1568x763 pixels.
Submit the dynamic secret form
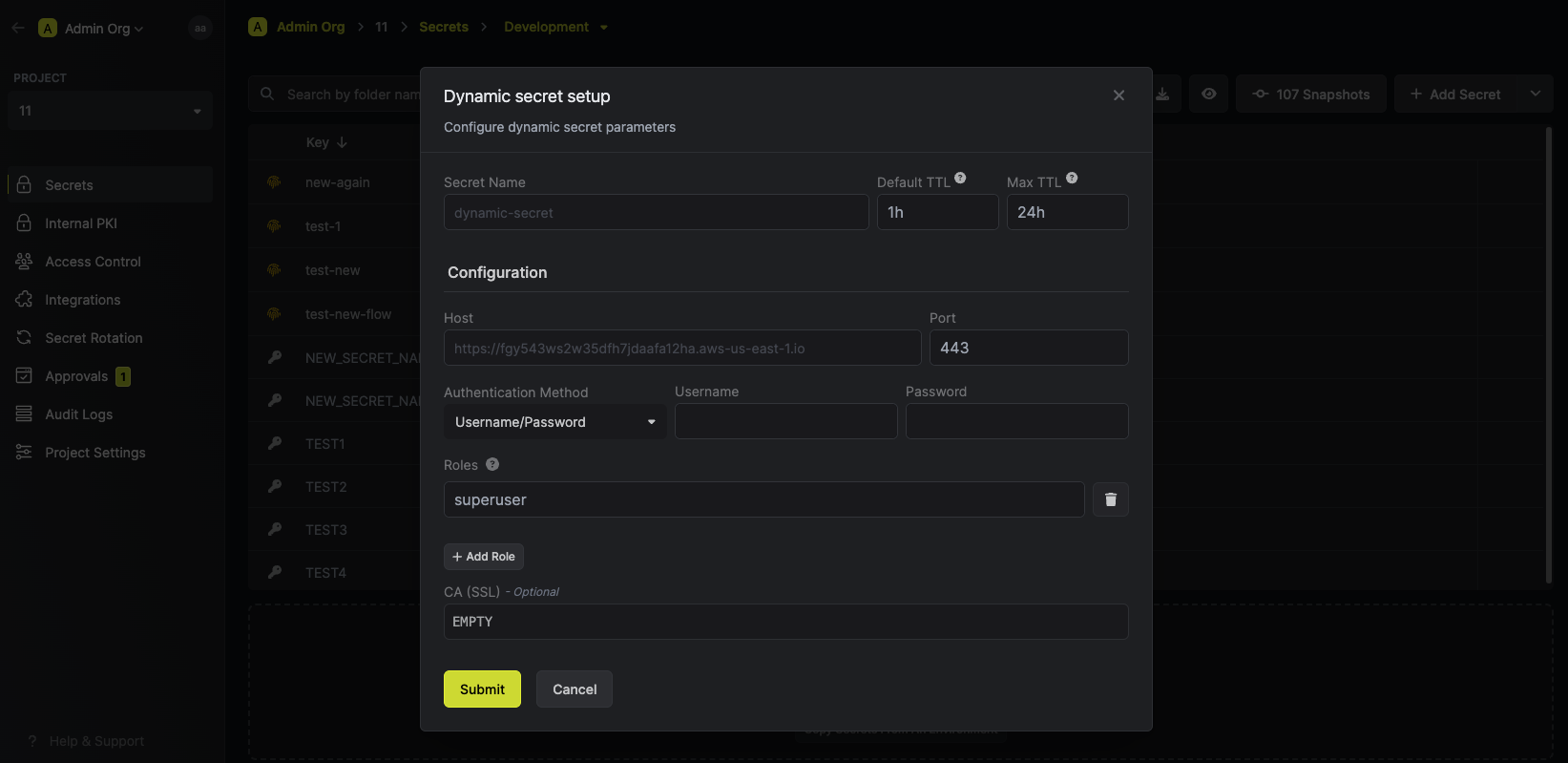[482, 689]
